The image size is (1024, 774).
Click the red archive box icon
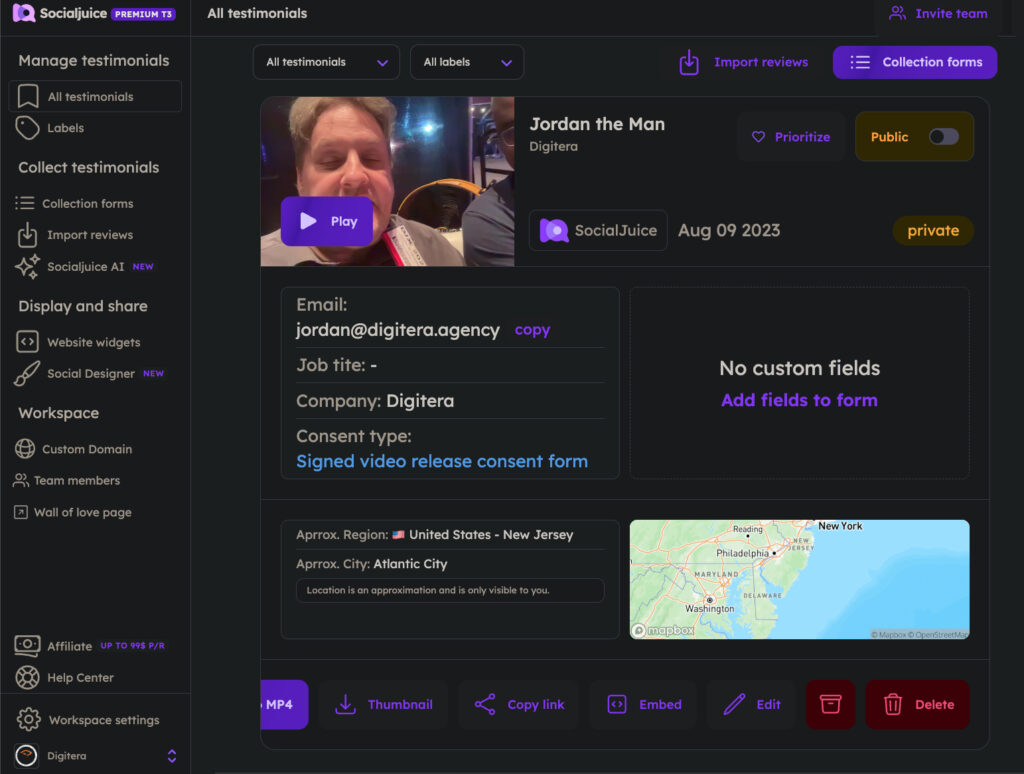point(830,704)
